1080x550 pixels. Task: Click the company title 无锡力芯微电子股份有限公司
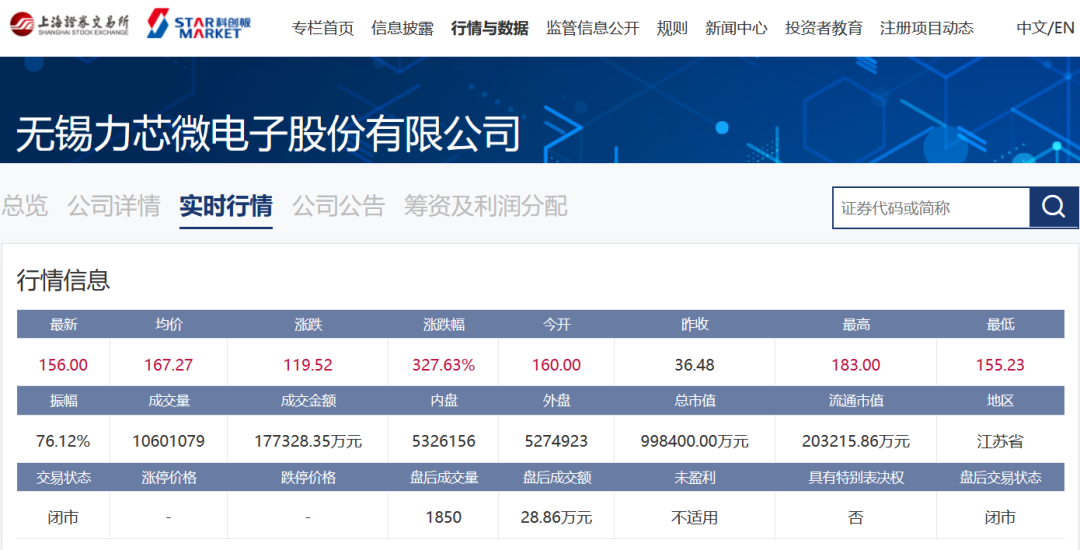pos(268,133)
